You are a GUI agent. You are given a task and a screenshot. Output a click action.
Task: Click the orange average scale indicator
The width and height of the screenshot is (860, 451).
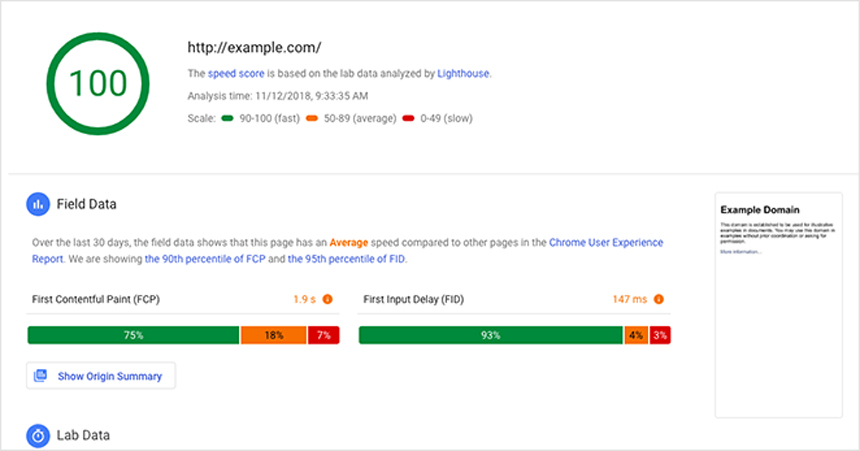pos(312,118)
